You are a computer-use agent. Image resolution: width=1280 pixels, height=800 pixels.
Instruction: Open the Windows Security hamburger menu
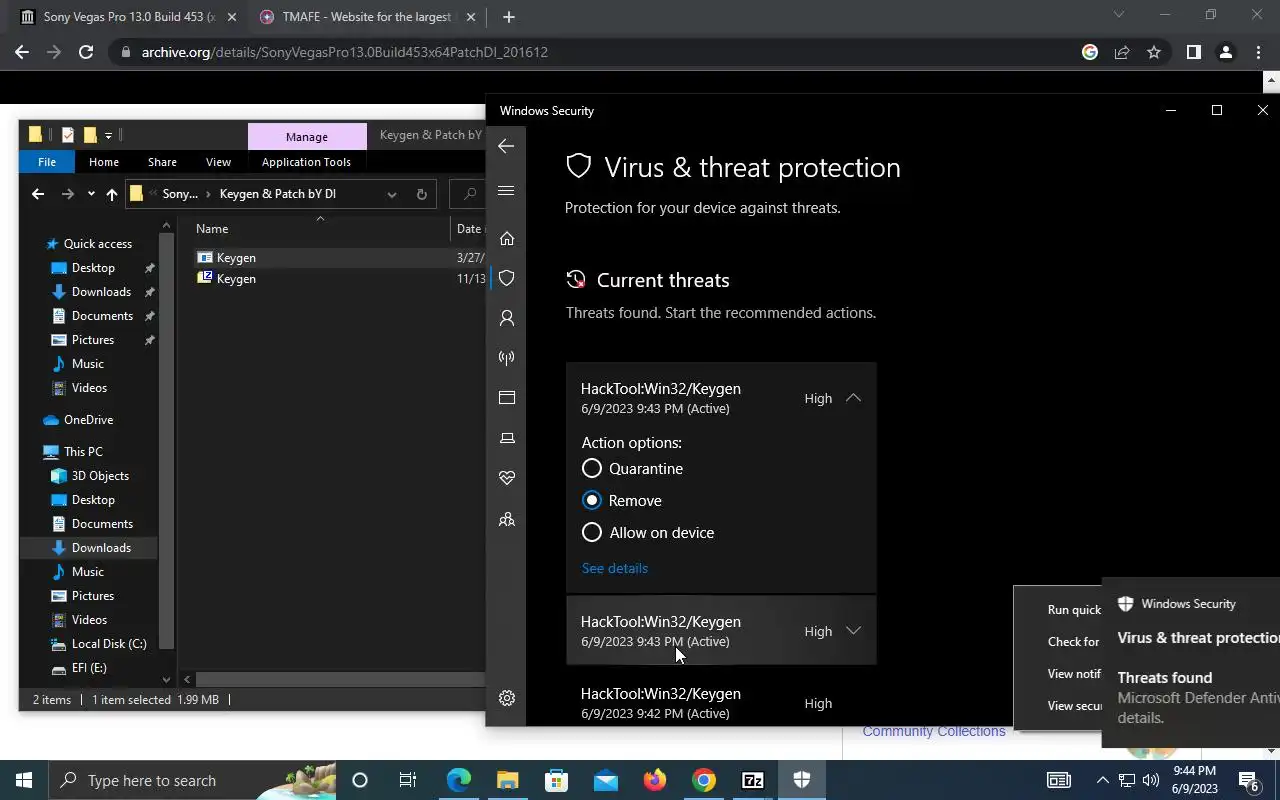pos(506,191)
